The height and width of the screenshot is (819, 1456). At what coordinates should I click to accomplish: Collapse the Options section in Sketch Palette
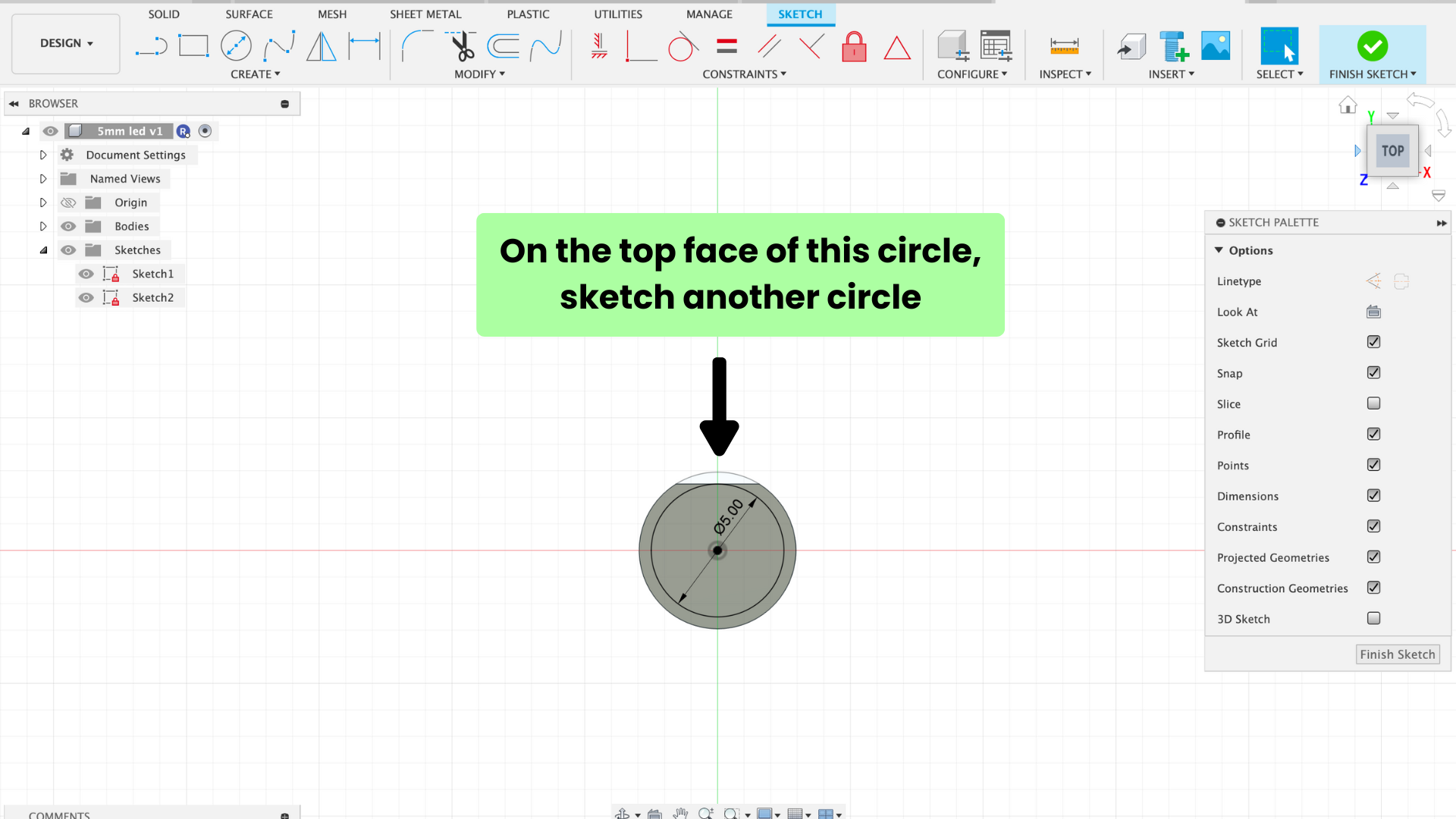[x=1219, y=250]
